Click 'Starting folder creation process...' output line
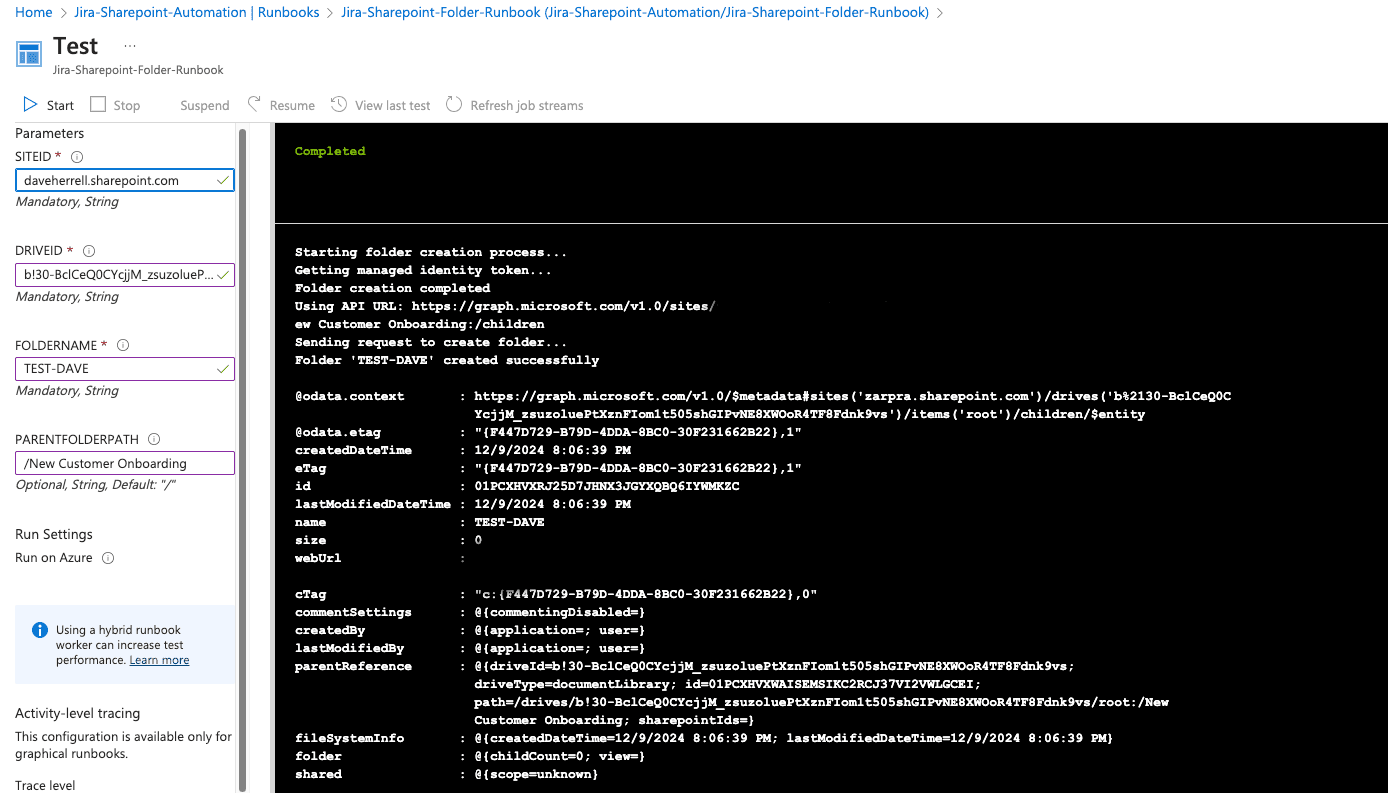The width and height of the screenshot is (1388, 793). click(x=431, y=252)
